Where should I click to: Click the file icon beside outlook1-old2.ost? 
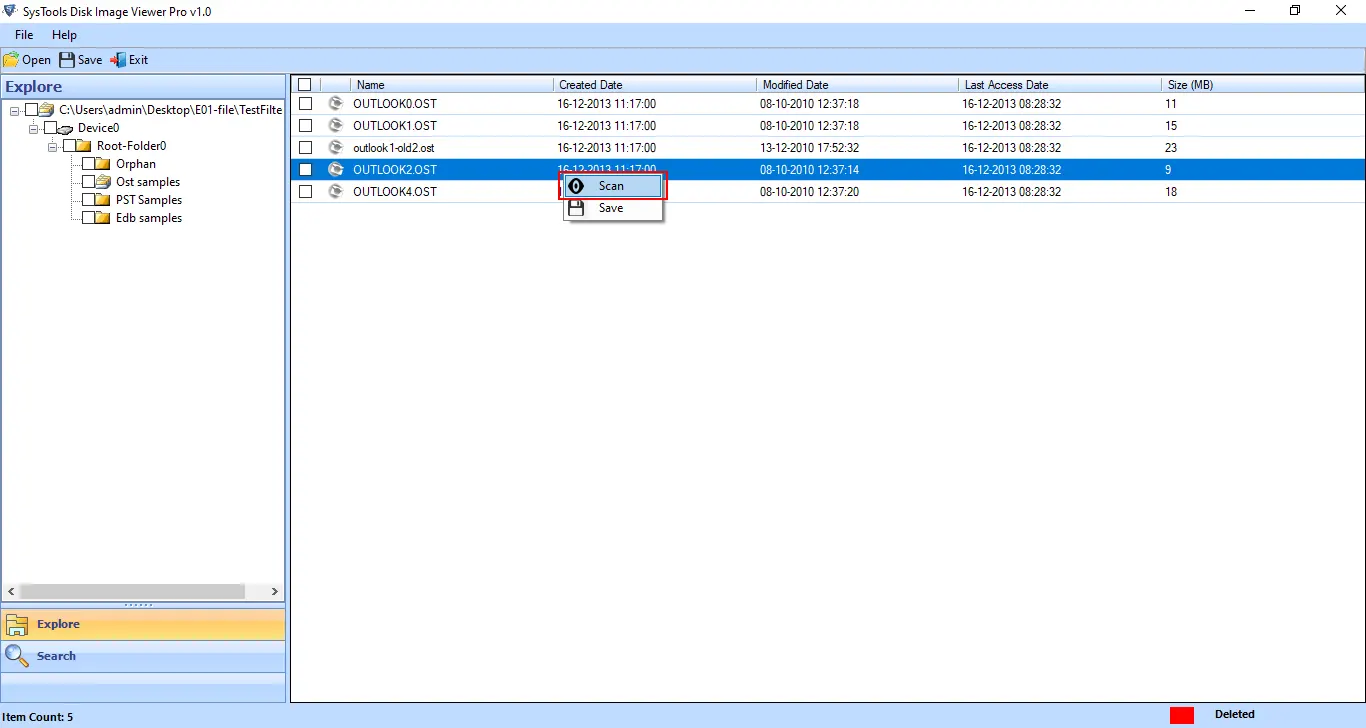[x=335, y=148]
